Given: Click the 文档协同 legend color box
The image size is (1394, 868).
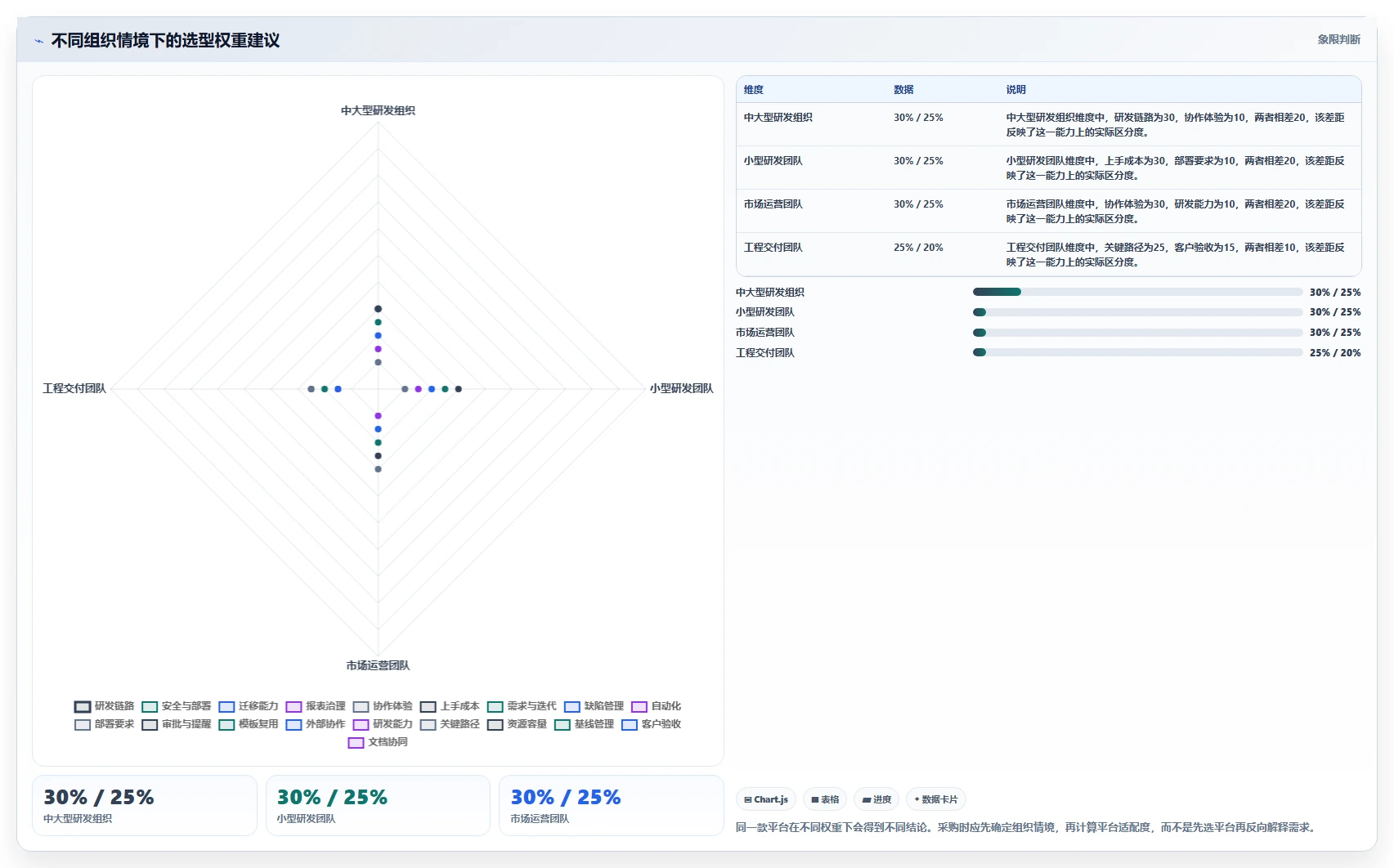Looking at the screenshot, I should pos(356,743).
